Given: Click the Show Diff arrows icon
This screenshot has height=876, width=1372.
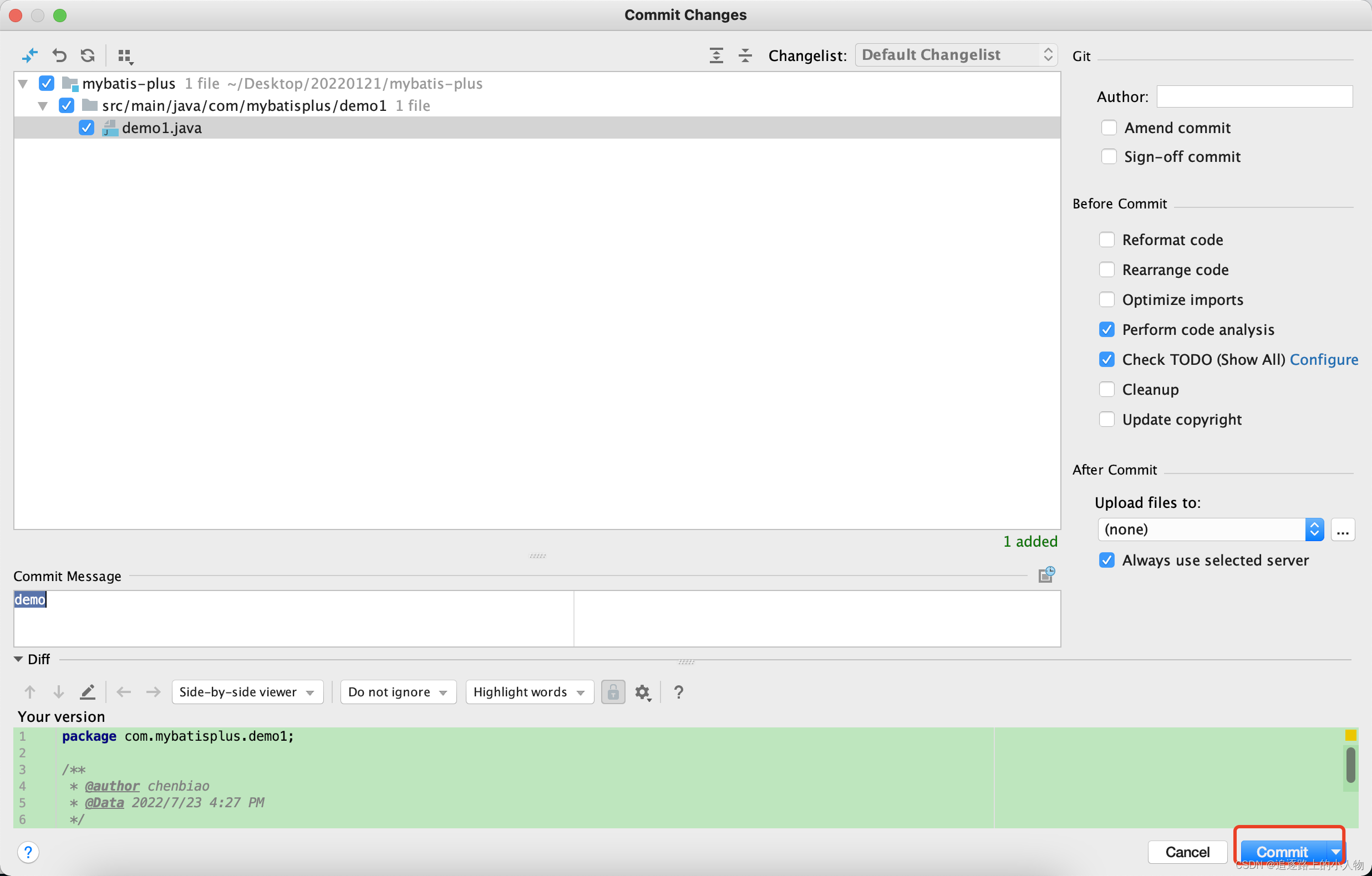Looking at the screenshot, I should 29,55.
